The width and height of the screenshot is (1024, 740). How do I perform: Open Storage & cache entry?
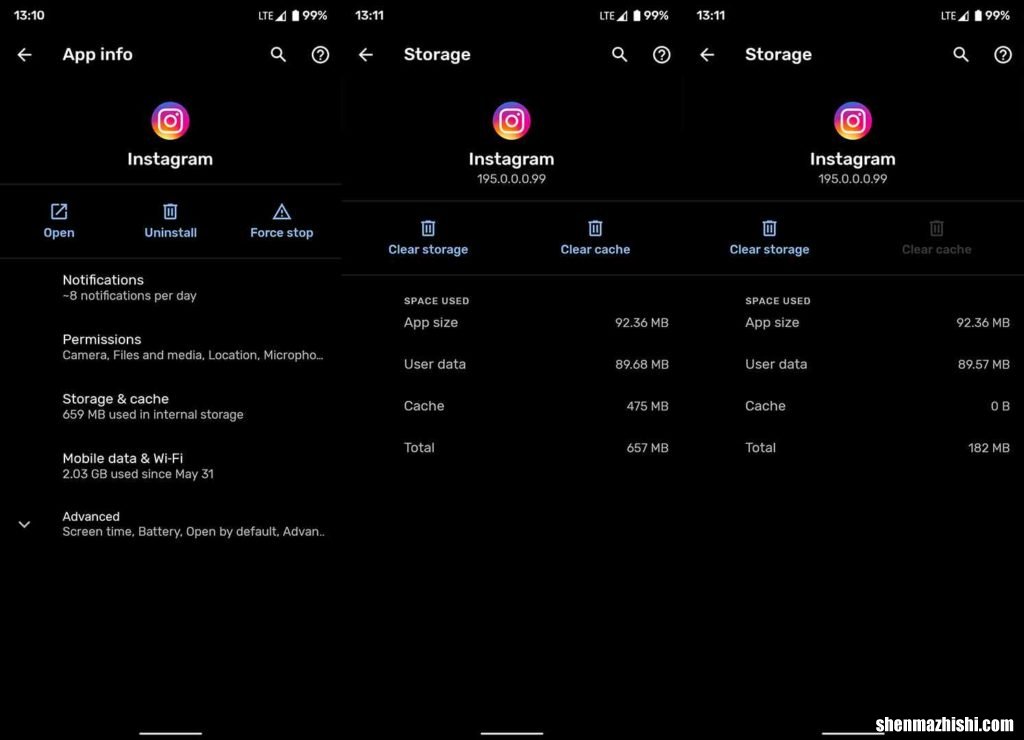[170, 406]
